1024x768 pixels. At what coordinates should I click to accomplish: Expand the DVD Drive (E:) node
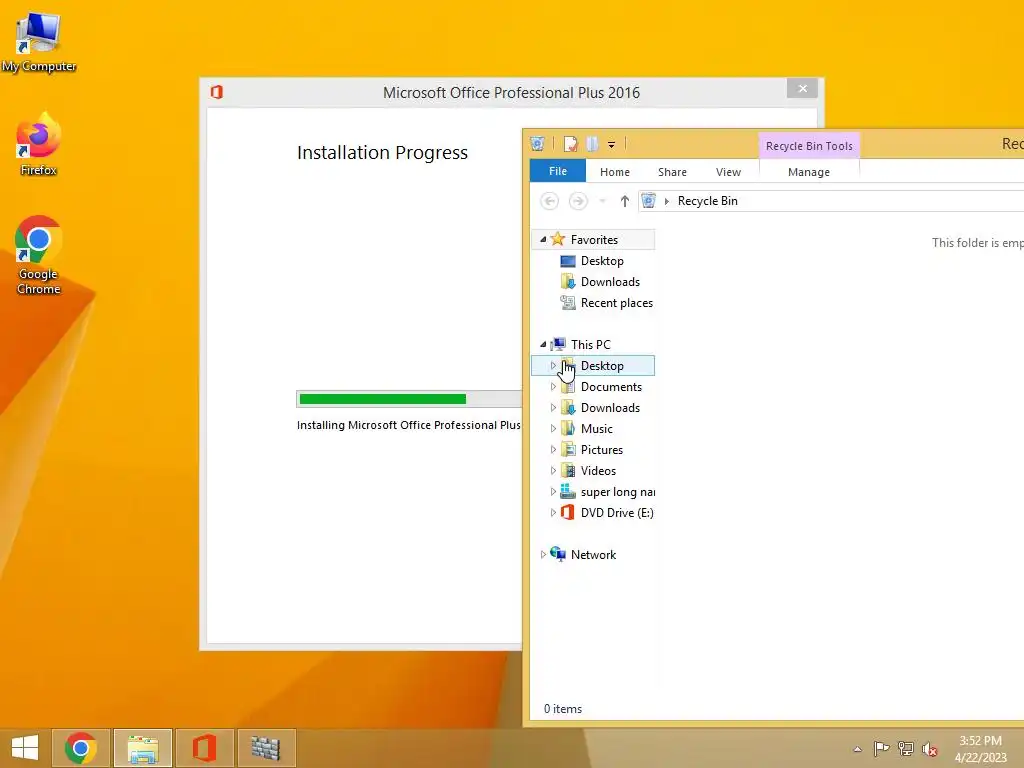tap(553, 513)
